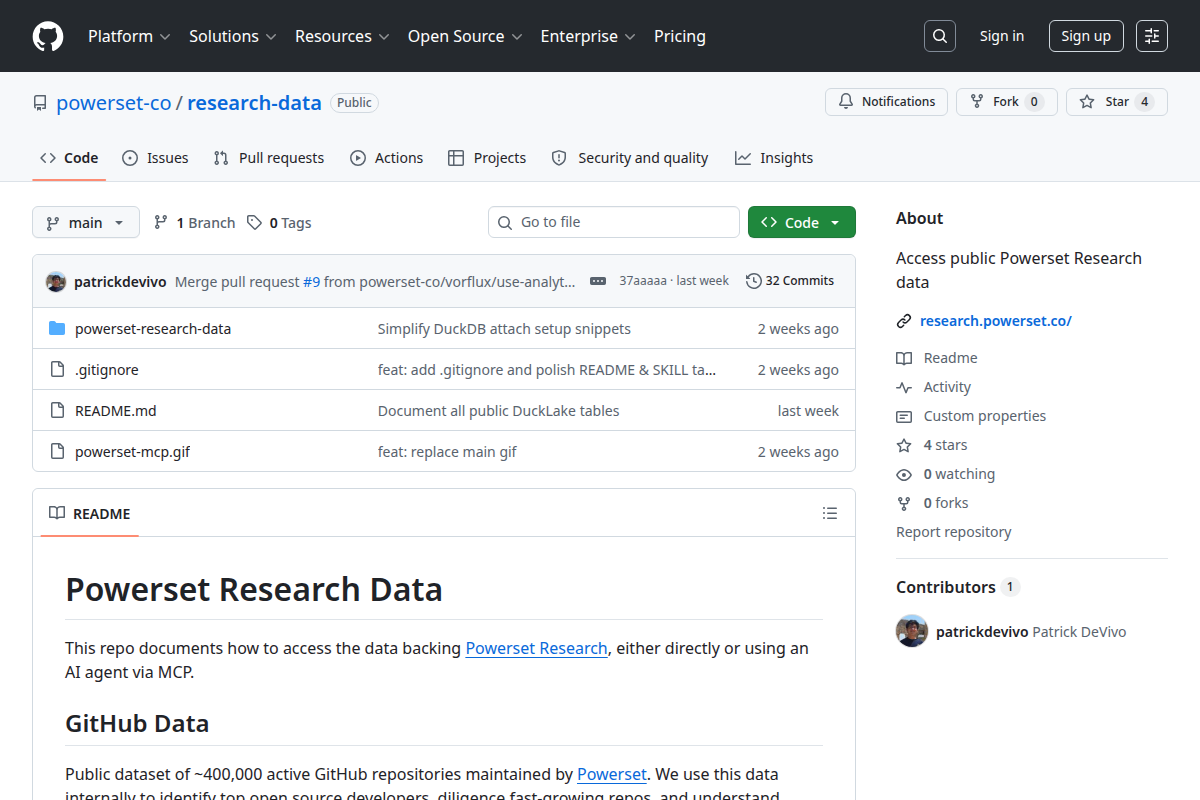This screenshot has height=800, width=1200.
Task: Open pull request #9 link
Action: 311,282
